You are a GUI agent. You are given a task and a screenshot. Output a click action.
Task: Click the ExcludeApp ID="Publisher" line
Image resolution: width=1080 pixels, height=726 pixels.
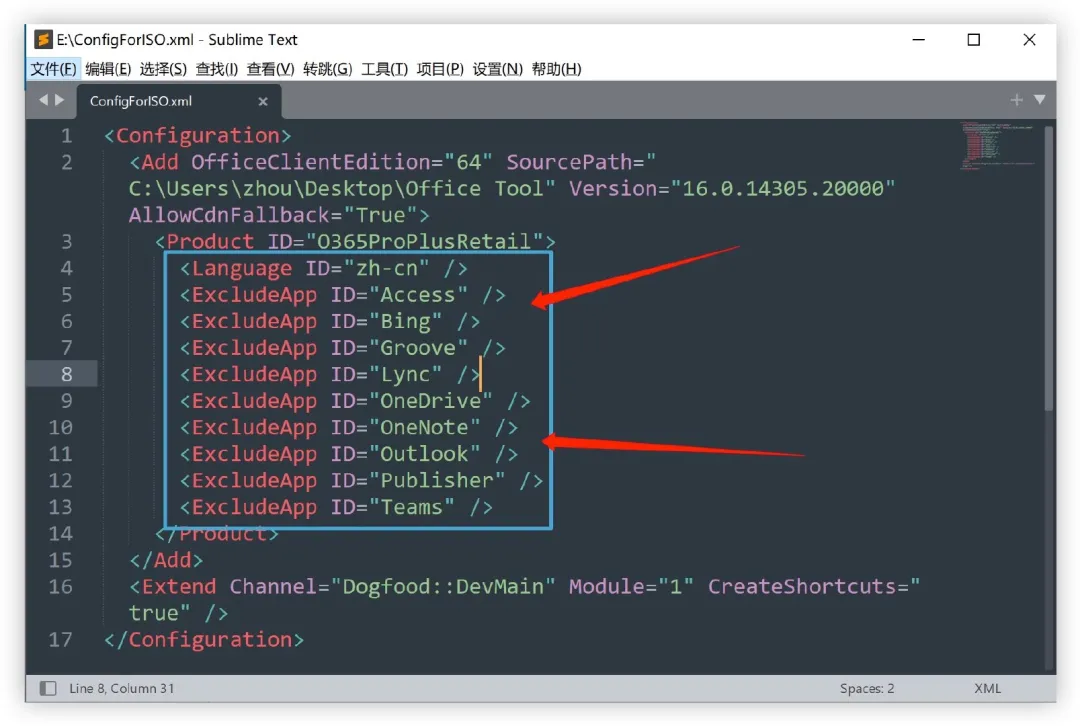pyautogui.click(x=362, y=481)
